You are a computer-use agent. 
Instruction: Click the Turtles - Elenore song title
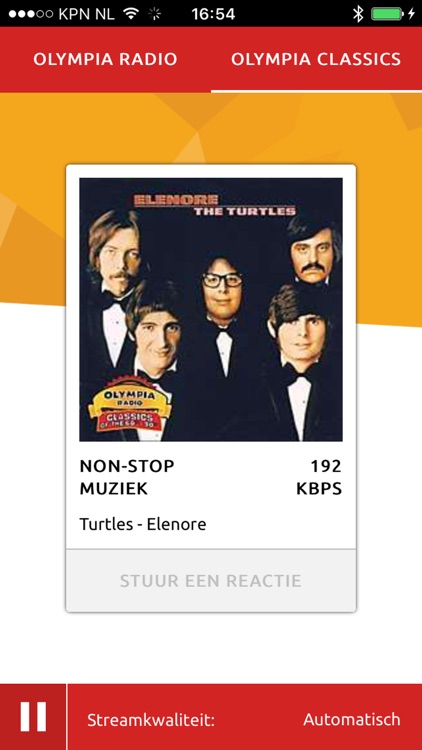click(143, 524)
